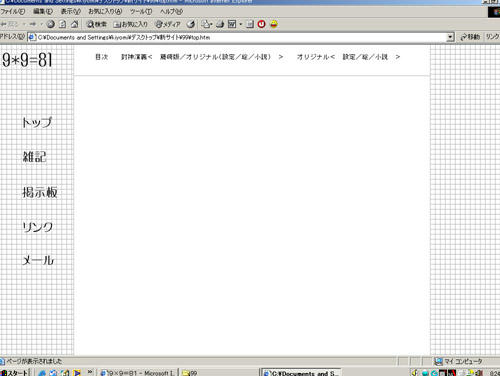Open the Mail toolbar icon
Viewport: 500px width, 376px height.
[206, 24]
